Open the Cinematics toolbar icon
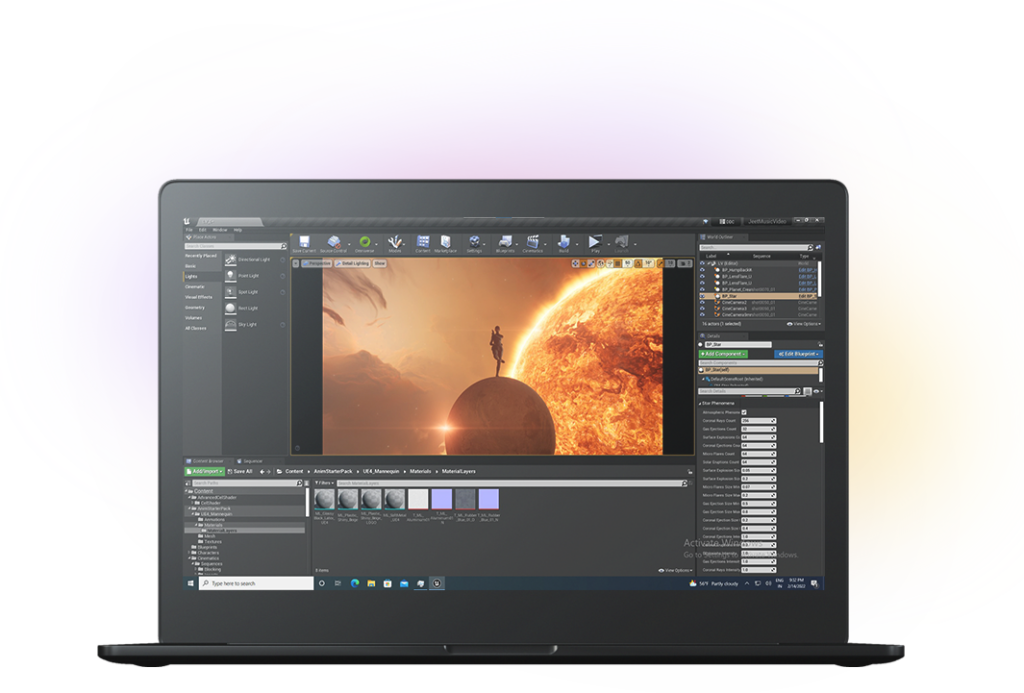The width and height of the screenshot is (1024, 693). [x=534, y=243]
